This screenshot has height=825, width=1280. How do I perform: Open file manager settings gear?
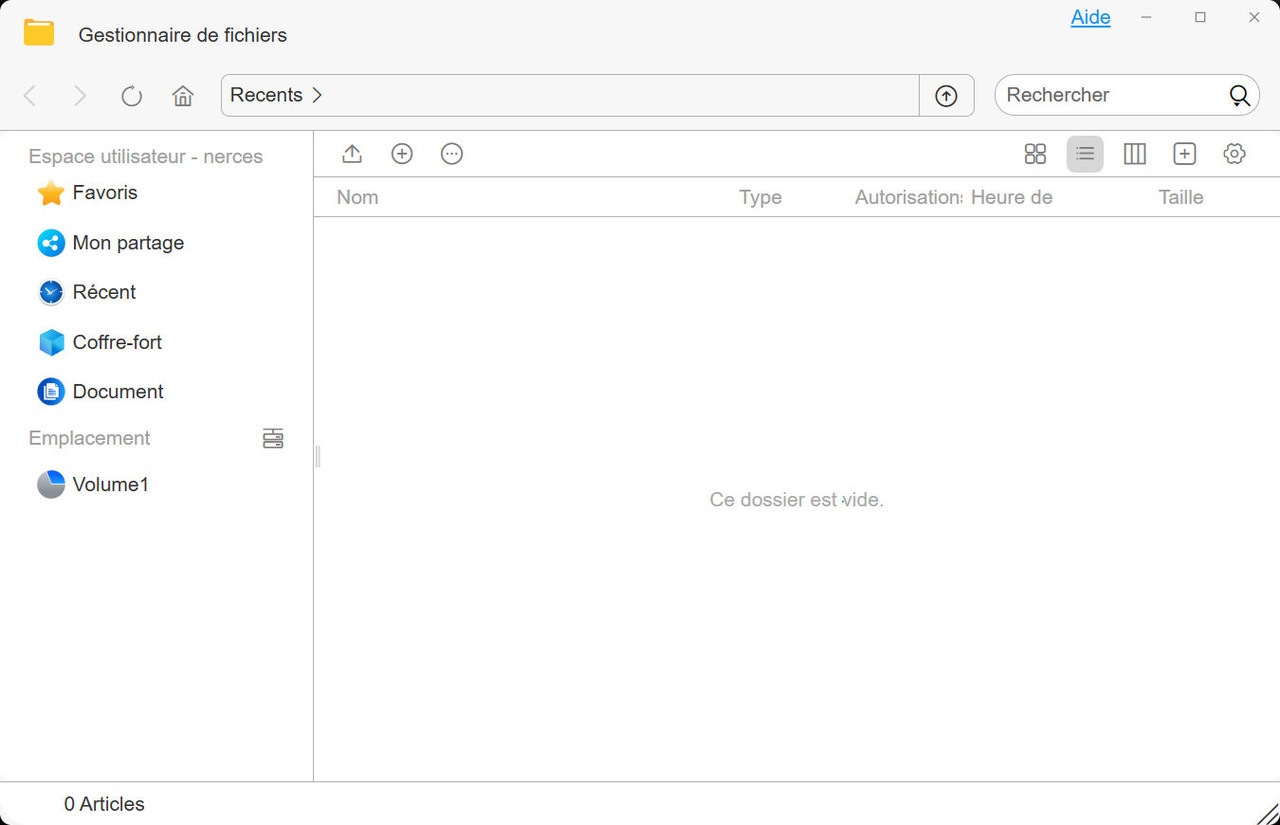pos(1234,154)
